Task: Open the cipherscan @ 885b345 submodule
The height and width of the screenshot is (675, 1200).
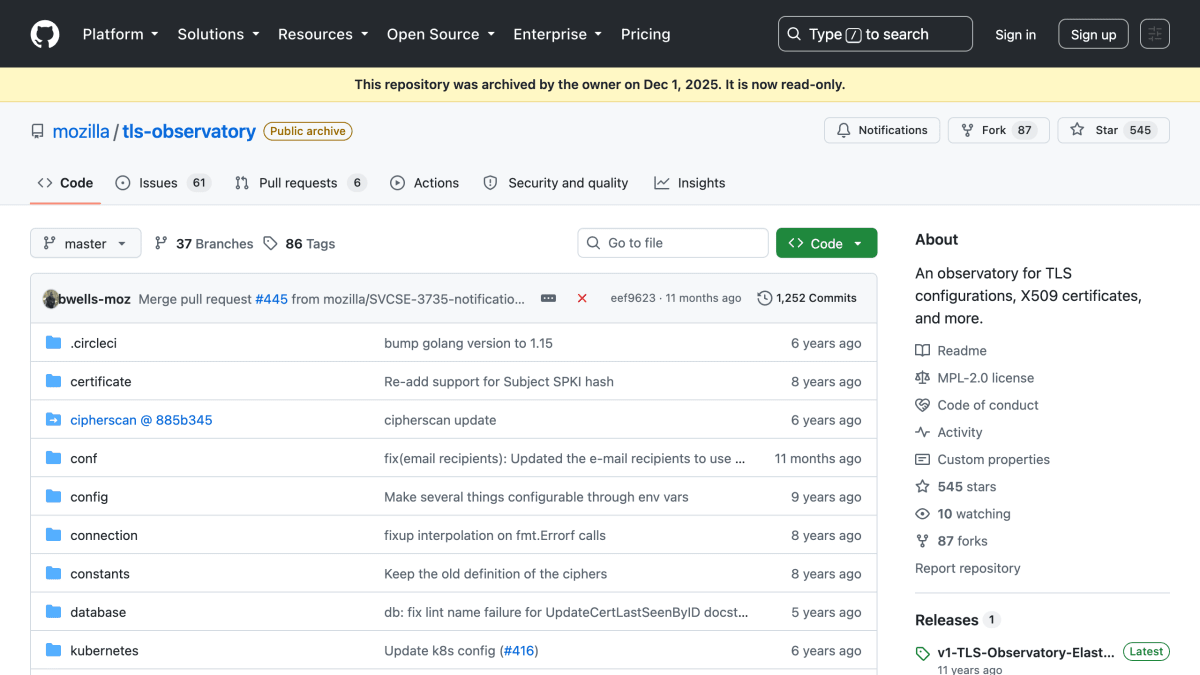Action: coord(141,420)
